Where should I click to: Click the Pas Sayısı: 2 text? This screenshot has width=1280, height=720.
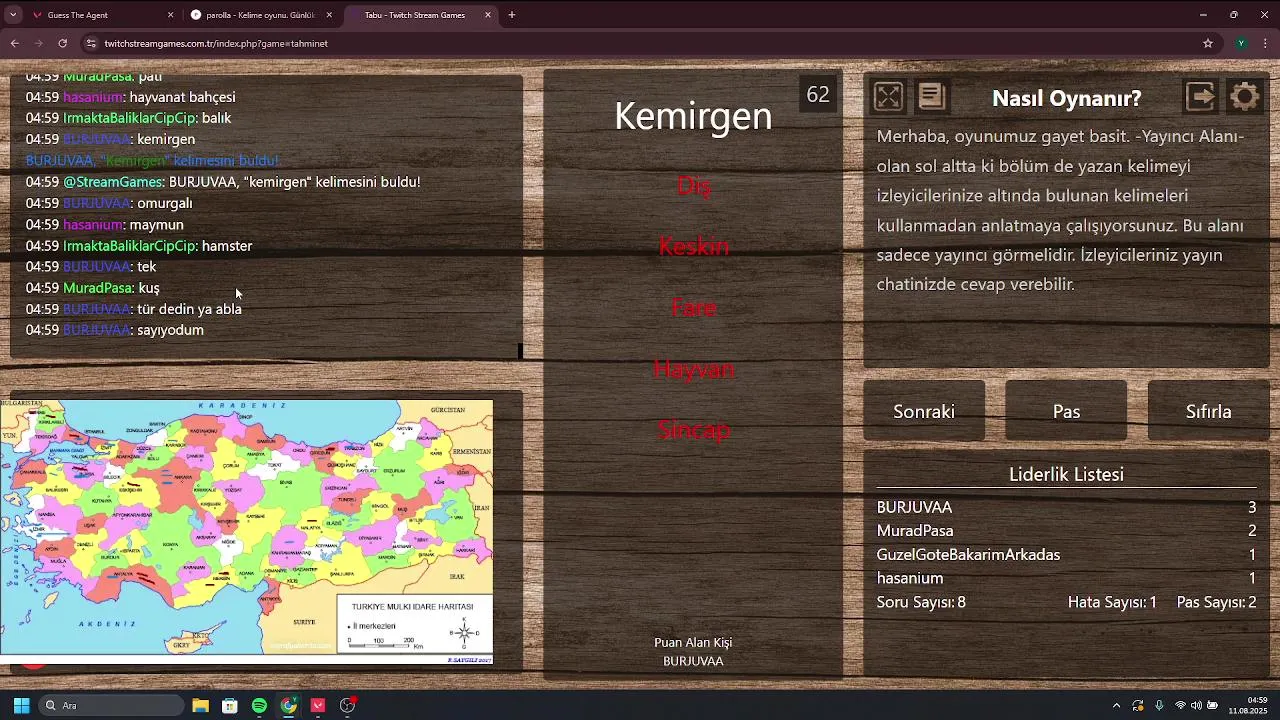pyautogui.click(x=1216, y=602)
